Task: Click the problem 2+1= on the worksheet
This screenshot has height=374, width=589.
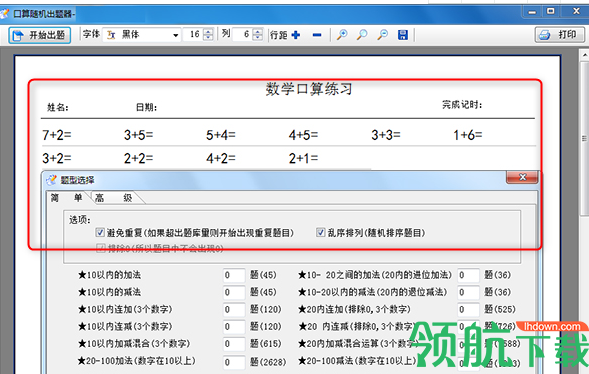Action: (x=303, y=158)
